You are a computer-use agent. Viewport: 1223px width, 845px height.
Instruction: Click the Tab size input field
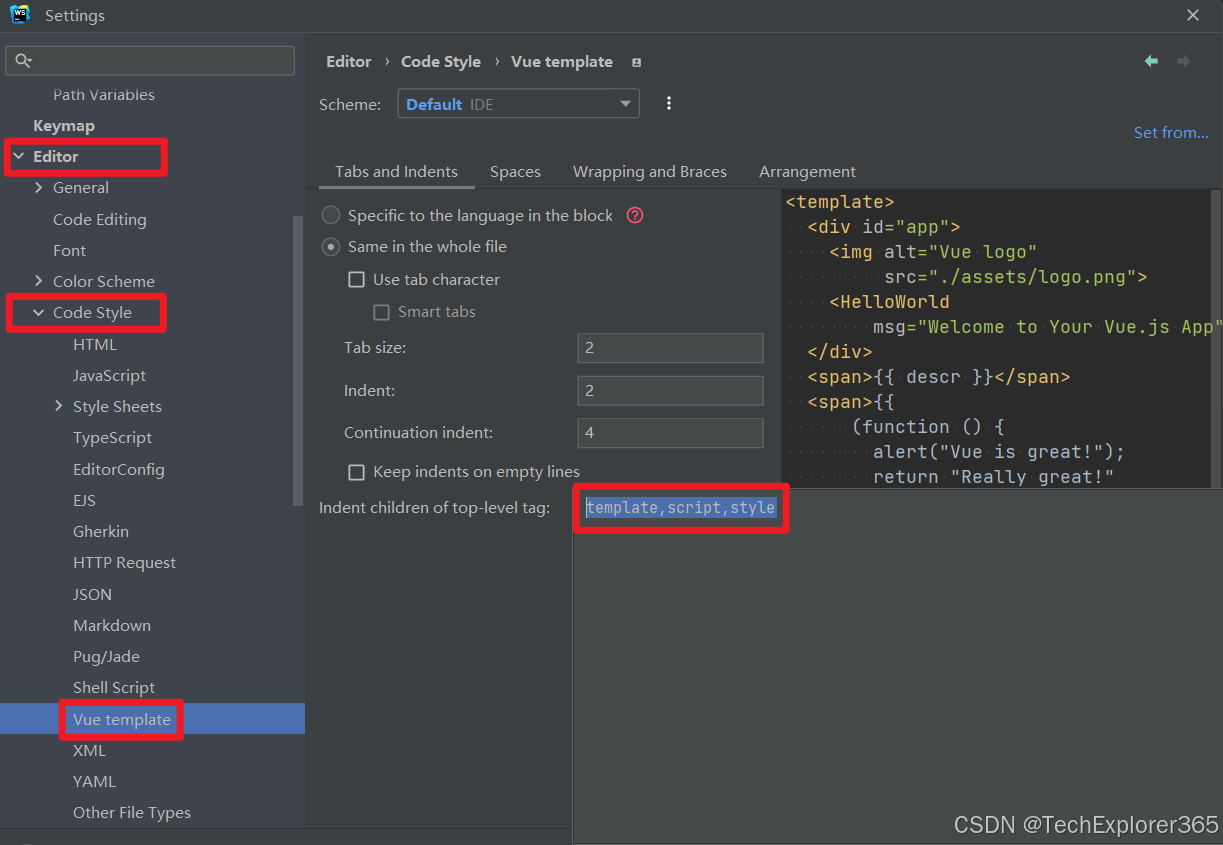670,348
